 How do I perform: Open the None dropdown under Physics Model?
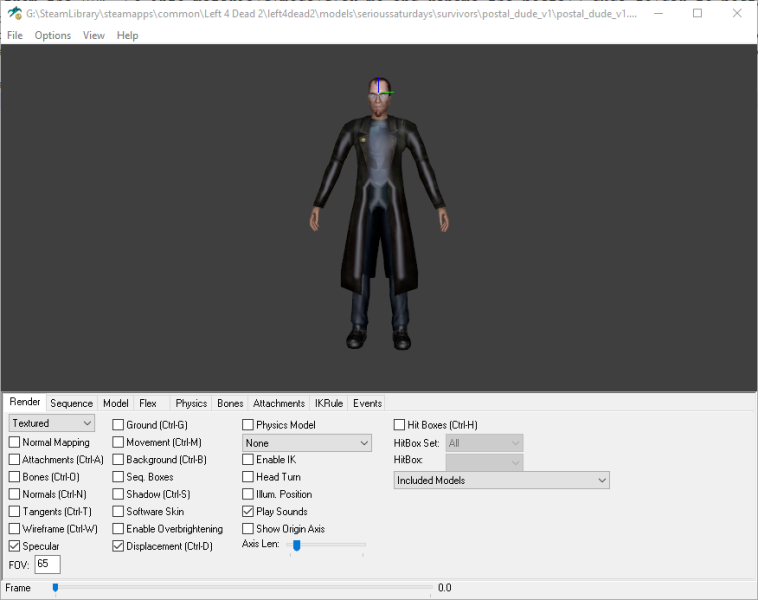(x=306, y=443)
